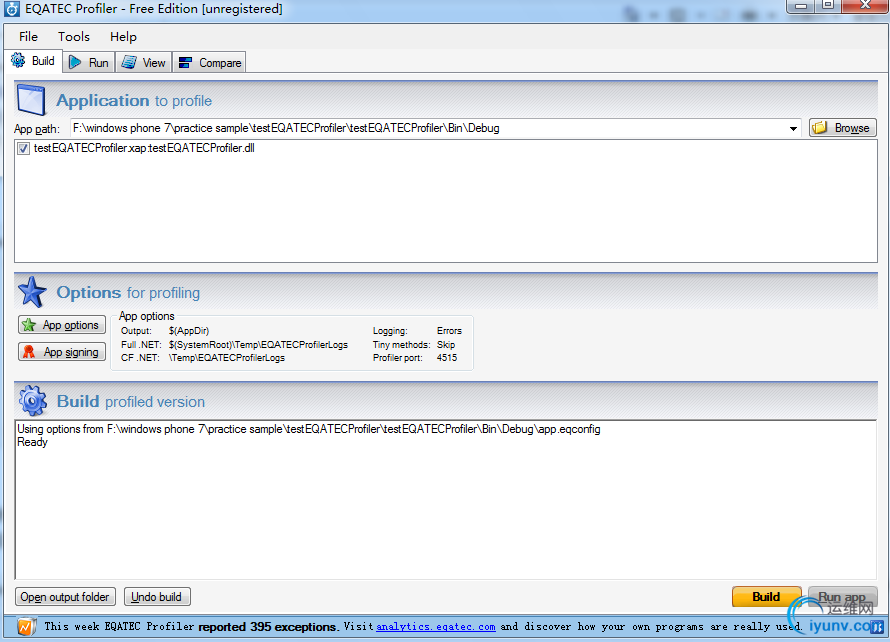Screen dimensions: 890x642
Task: Click the Browse button
Action: [842, 128]
